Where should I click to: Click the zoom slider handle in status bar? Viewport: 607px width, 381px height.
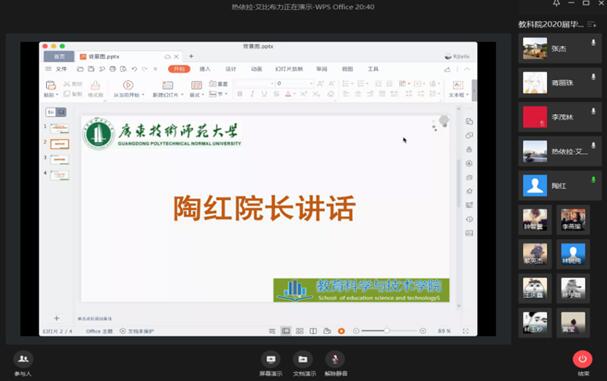pyautogui.click(x=386, y=331)
